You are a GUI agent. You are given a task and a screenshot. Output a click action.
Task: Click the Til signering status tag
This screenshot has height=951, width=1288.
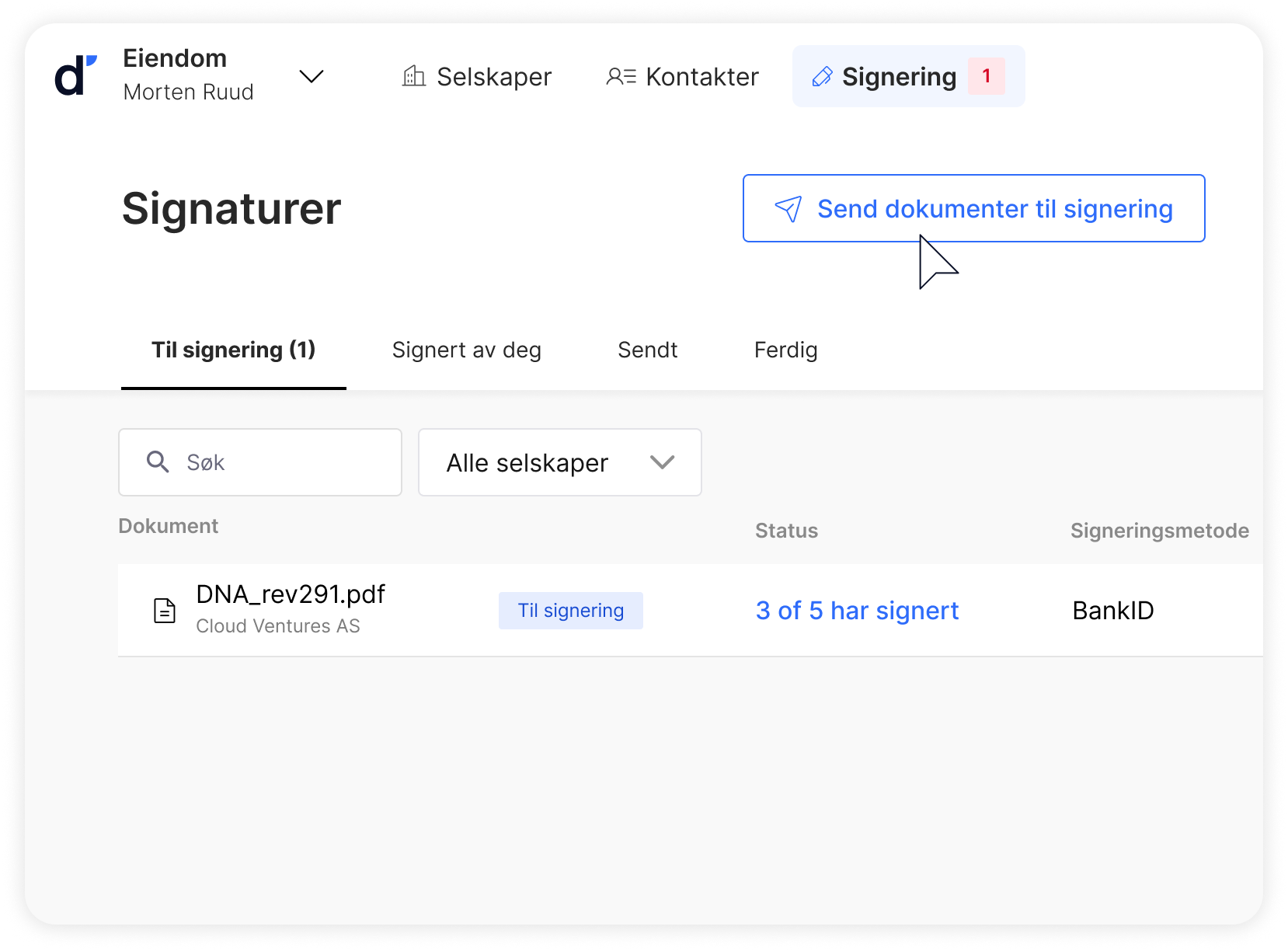click(x=570, y=611)
